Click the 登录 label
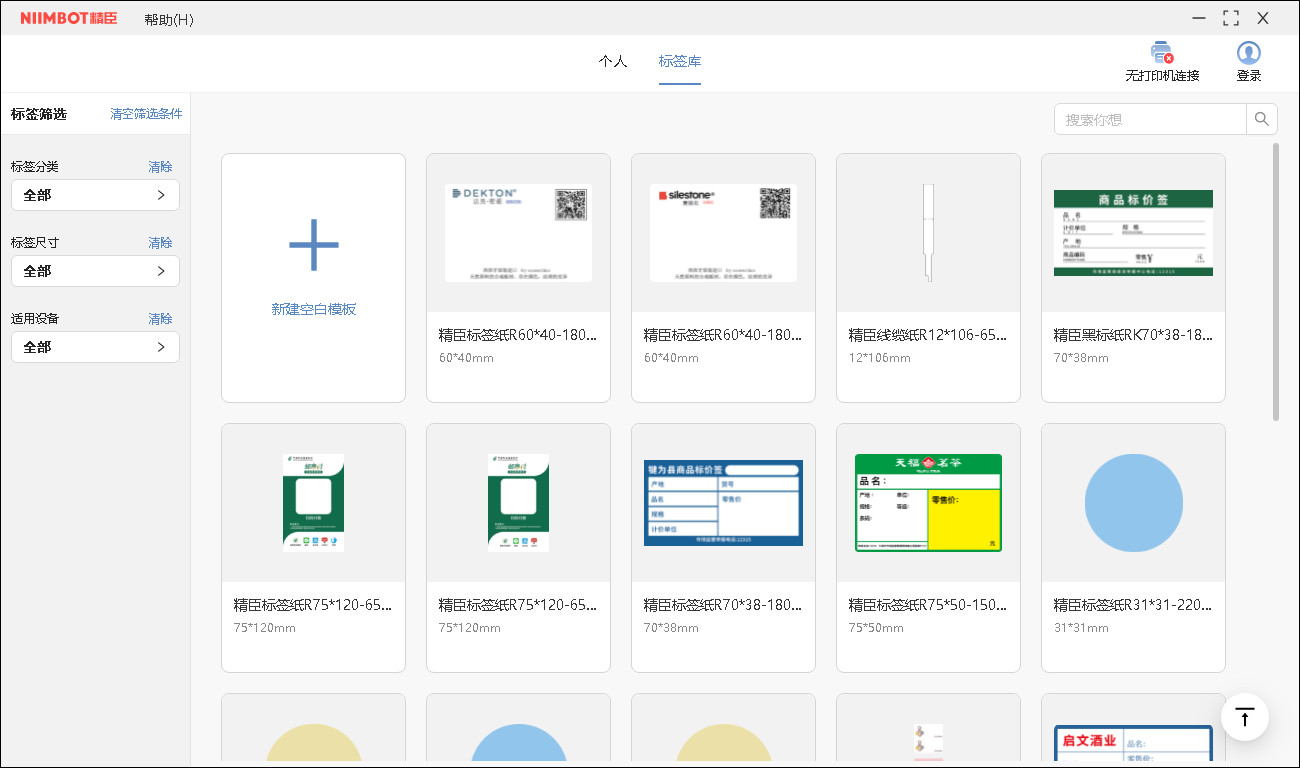 click(x=1249, y=76)
